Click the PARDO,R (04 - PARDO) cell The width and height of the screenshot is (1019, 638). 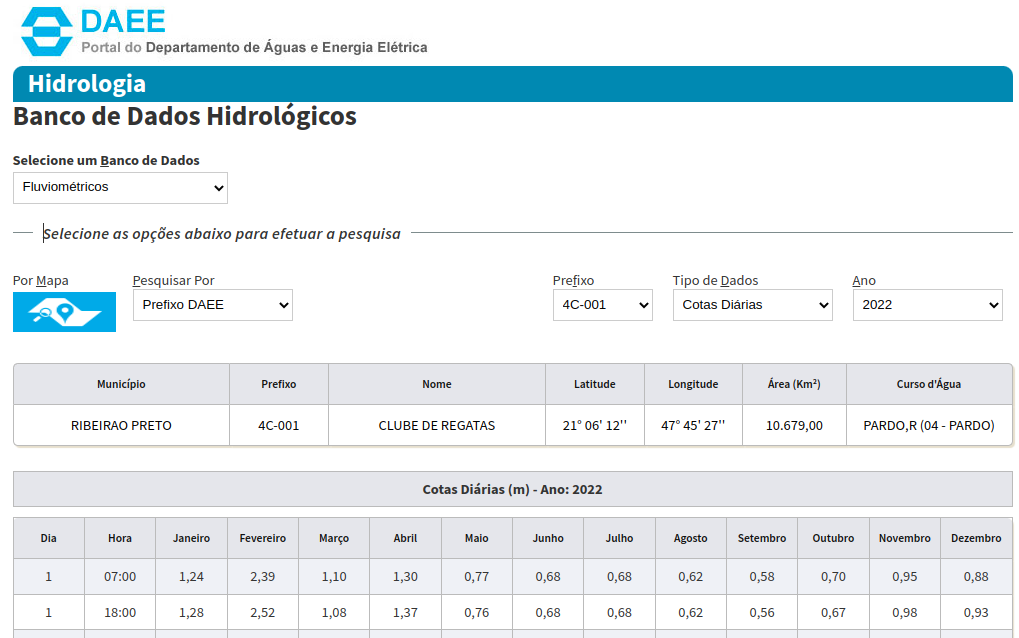point(928,425)
